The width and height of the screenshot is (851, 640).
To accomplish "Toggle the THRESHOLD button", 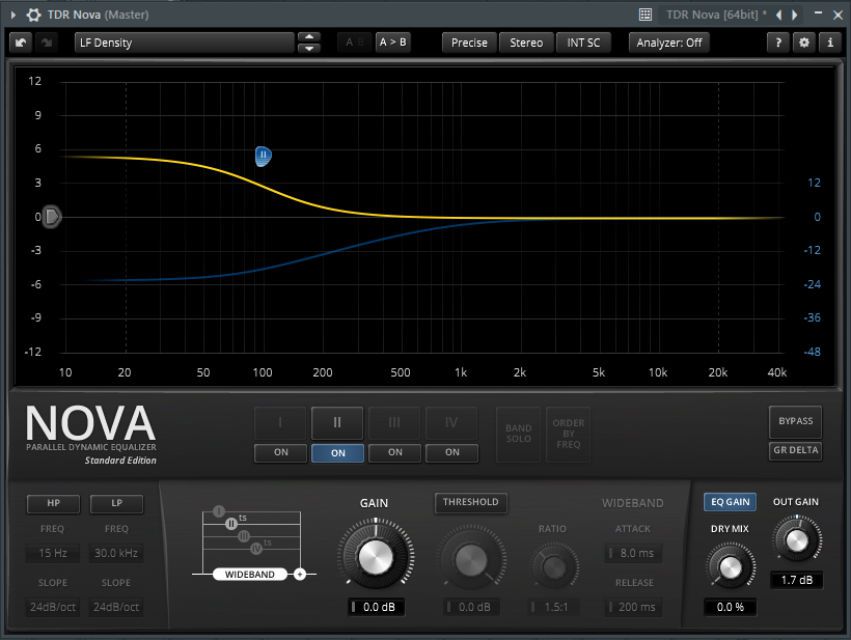I will 471,502.
